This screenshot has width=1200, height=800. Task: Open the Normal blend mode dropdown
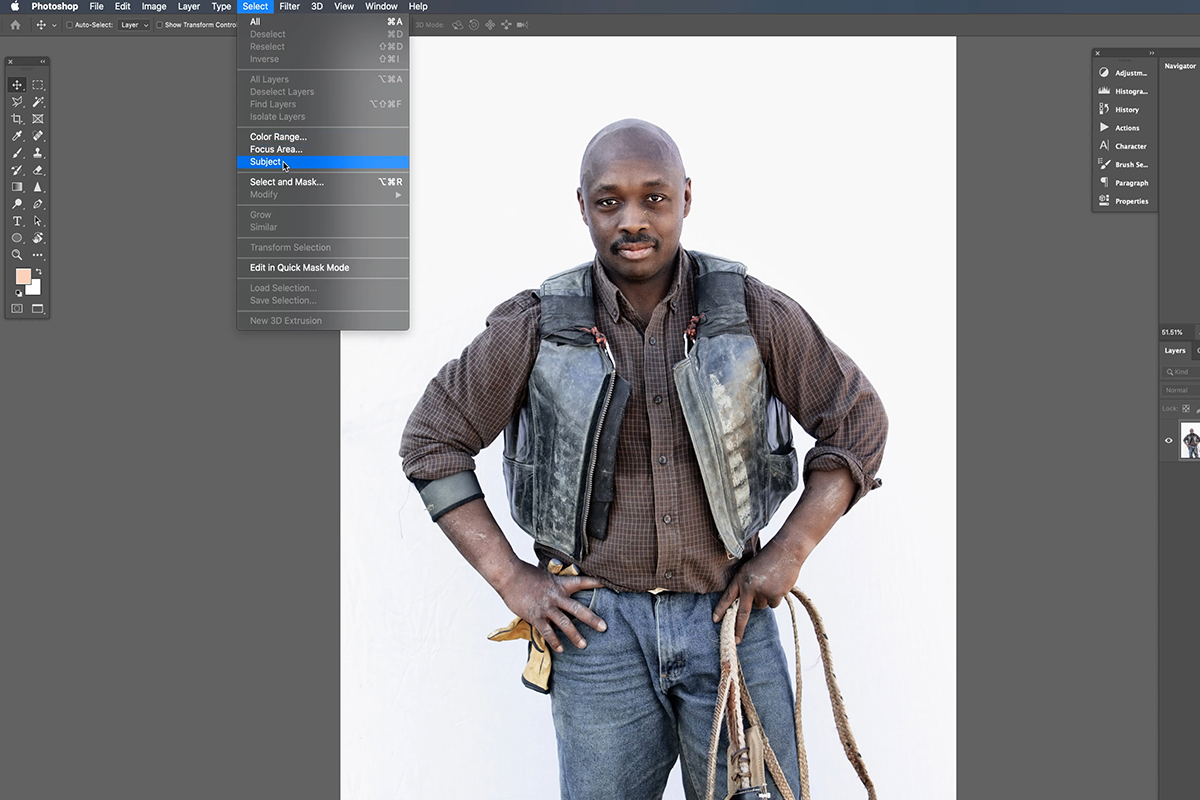pos(1181,390)
